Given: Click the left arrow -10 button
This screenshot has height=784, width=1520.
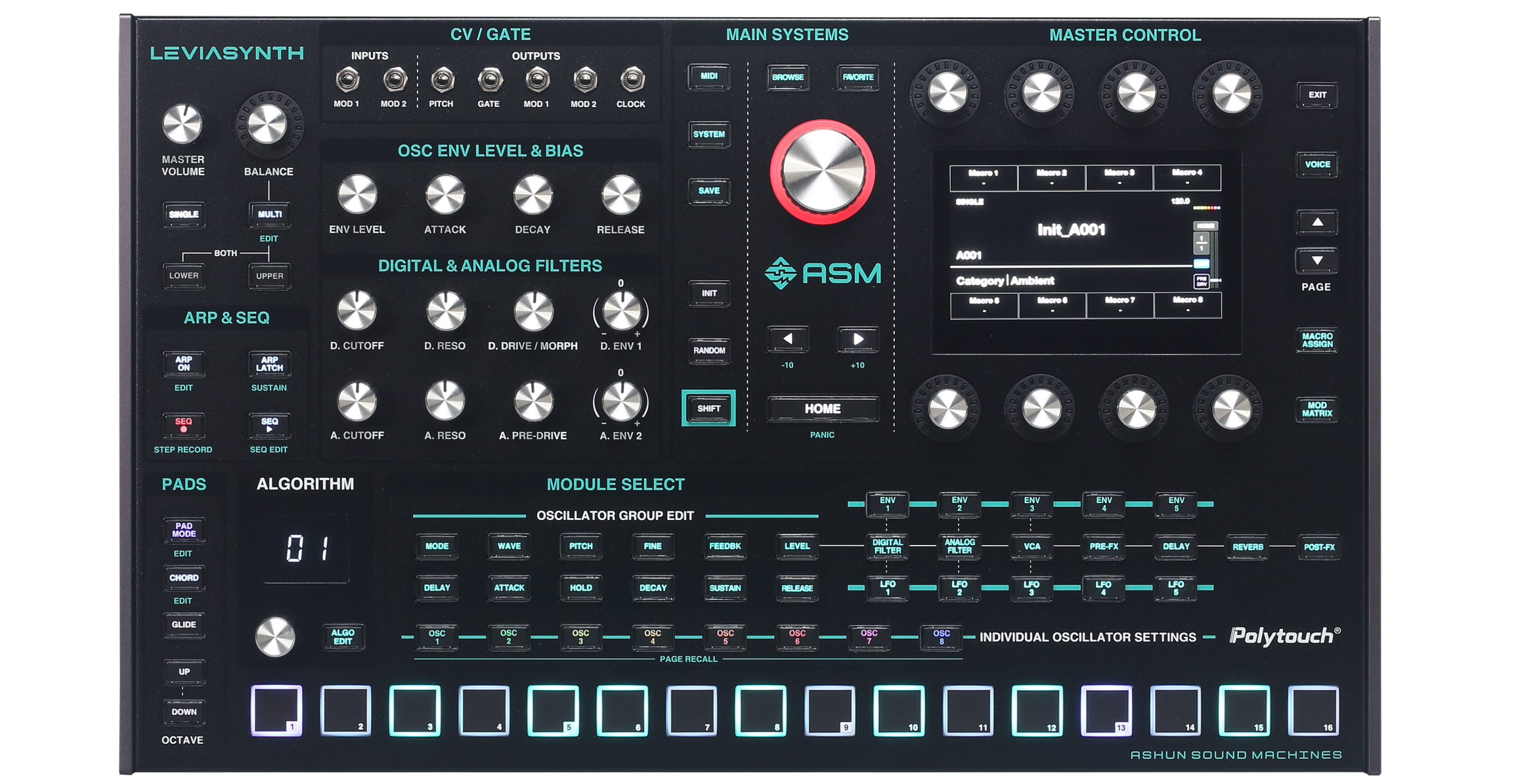Looking at the screenshot, I should point(787,339).
